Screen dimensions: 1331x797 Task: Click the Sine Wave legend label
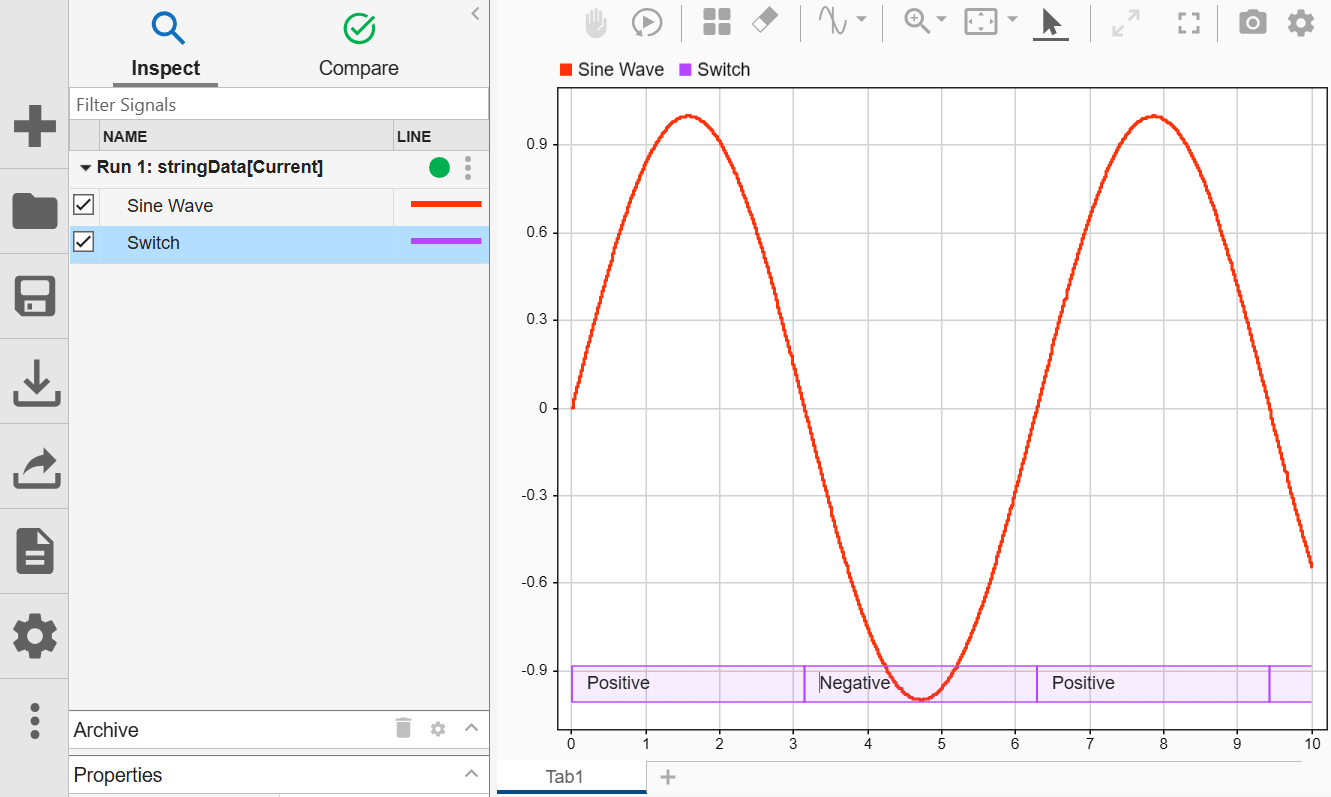click(x=621, y=70)
